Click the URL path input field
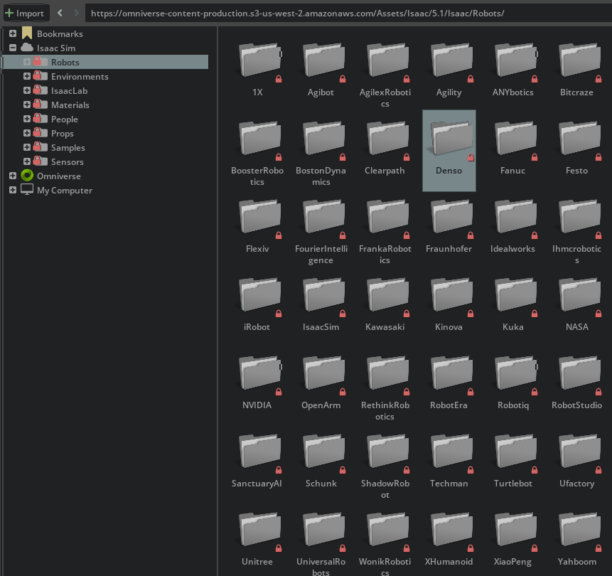Viewport: 612px width, 576px height. click(x=340, y=13)
